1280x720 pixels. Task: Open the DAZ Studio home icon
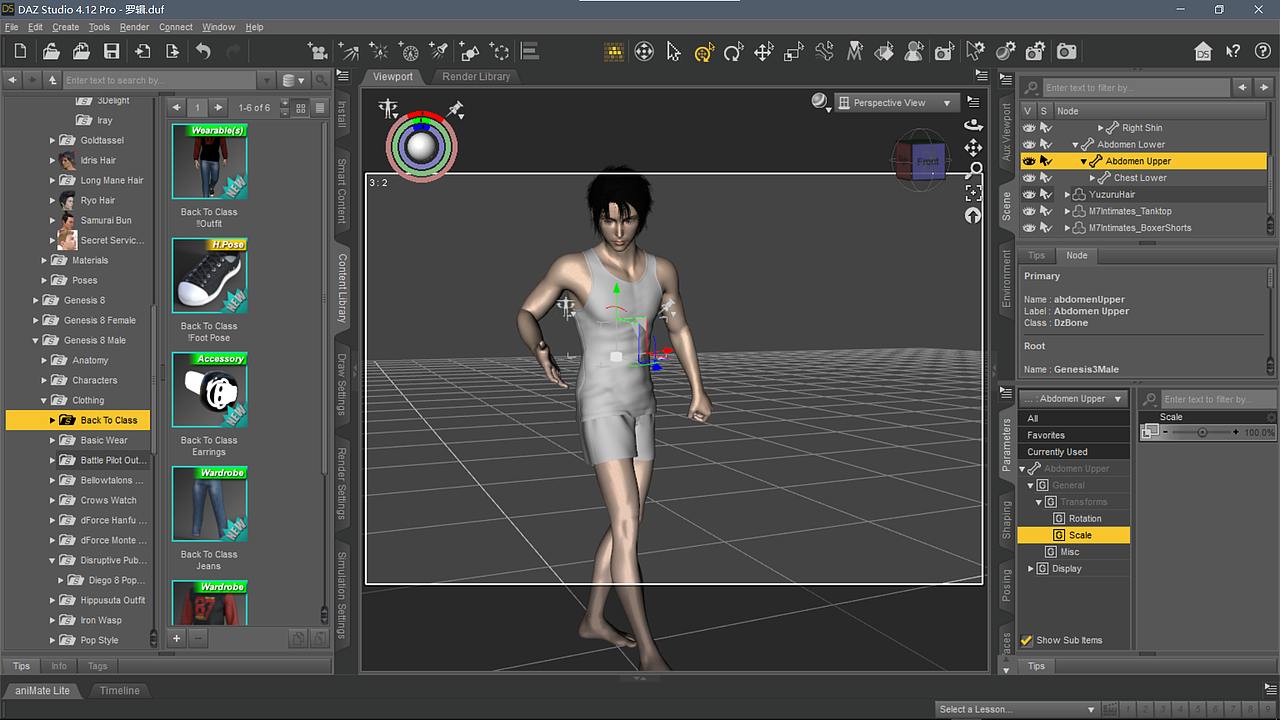tap(1204, 51)
